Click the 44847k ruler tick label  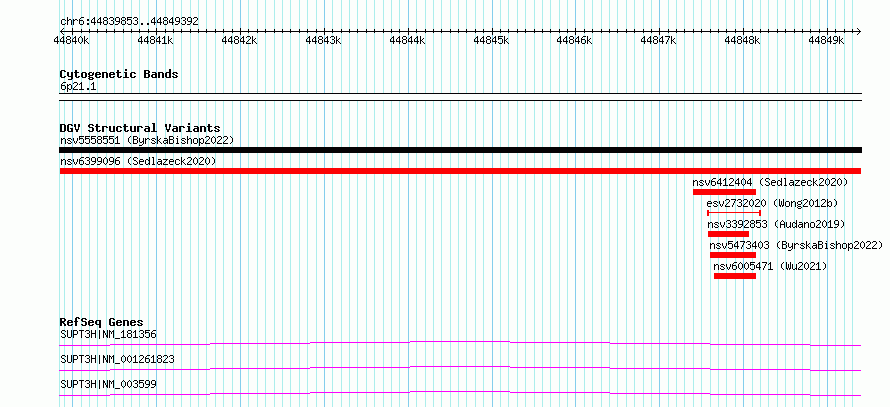tap(658, 40)
